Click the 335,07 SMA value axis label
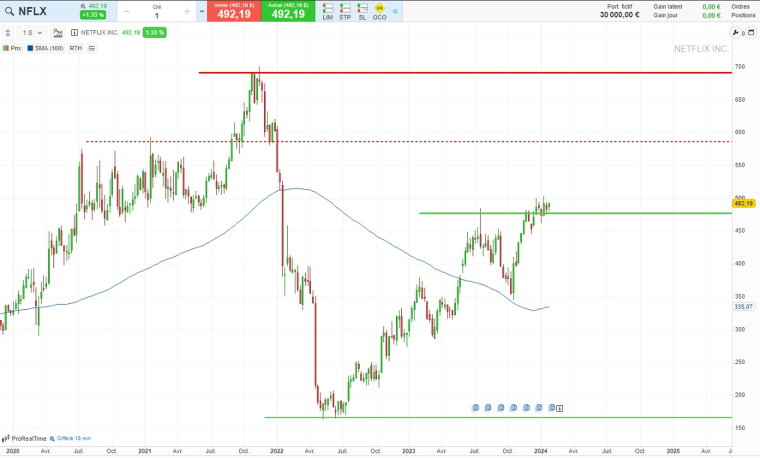Viewport: 760px width, 458px height. point(743,307)
